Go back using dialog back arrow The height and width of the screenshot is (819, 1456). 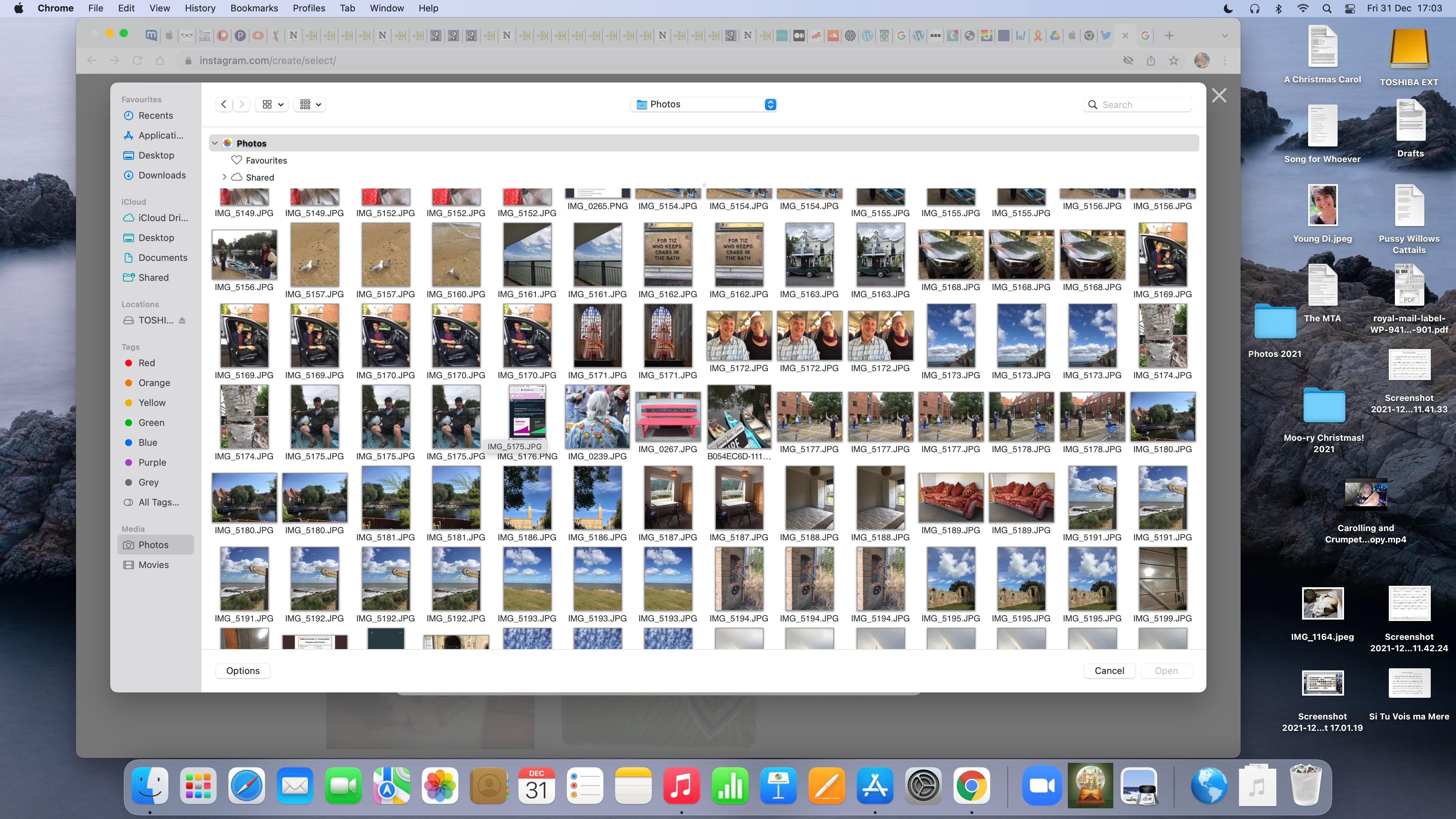coord(224,105)
